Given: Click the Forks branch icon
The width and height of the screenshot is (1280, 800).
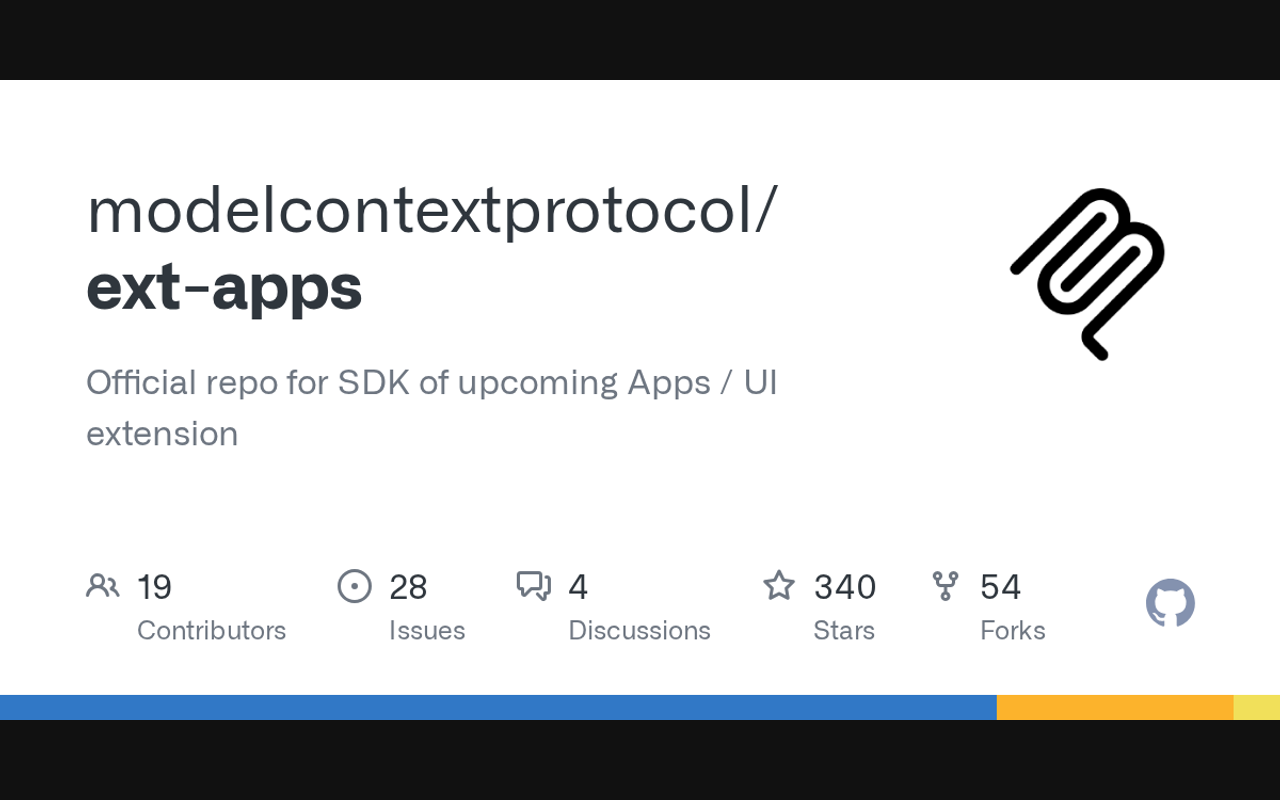Looking at the screenshot, I should tap(945, 586).
